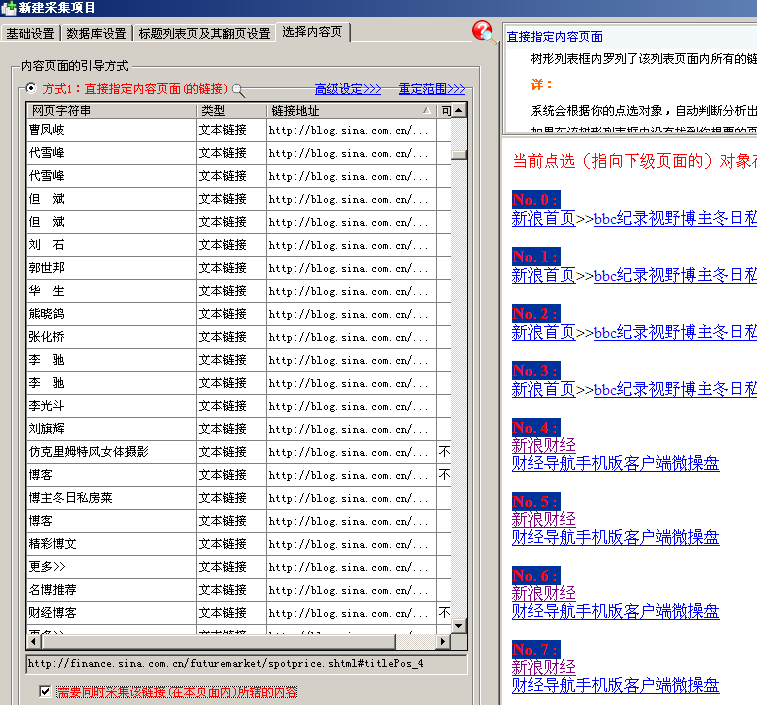Click 财经导航手机版客户端微操盘 under No. 7
757x705 pixels.
(x=616, y=686)
